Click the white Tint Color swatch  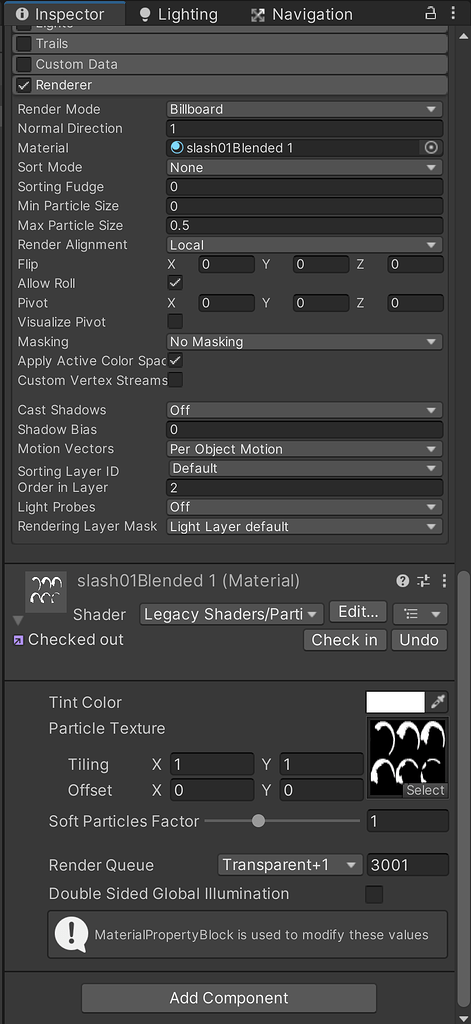tap(395, 703)
